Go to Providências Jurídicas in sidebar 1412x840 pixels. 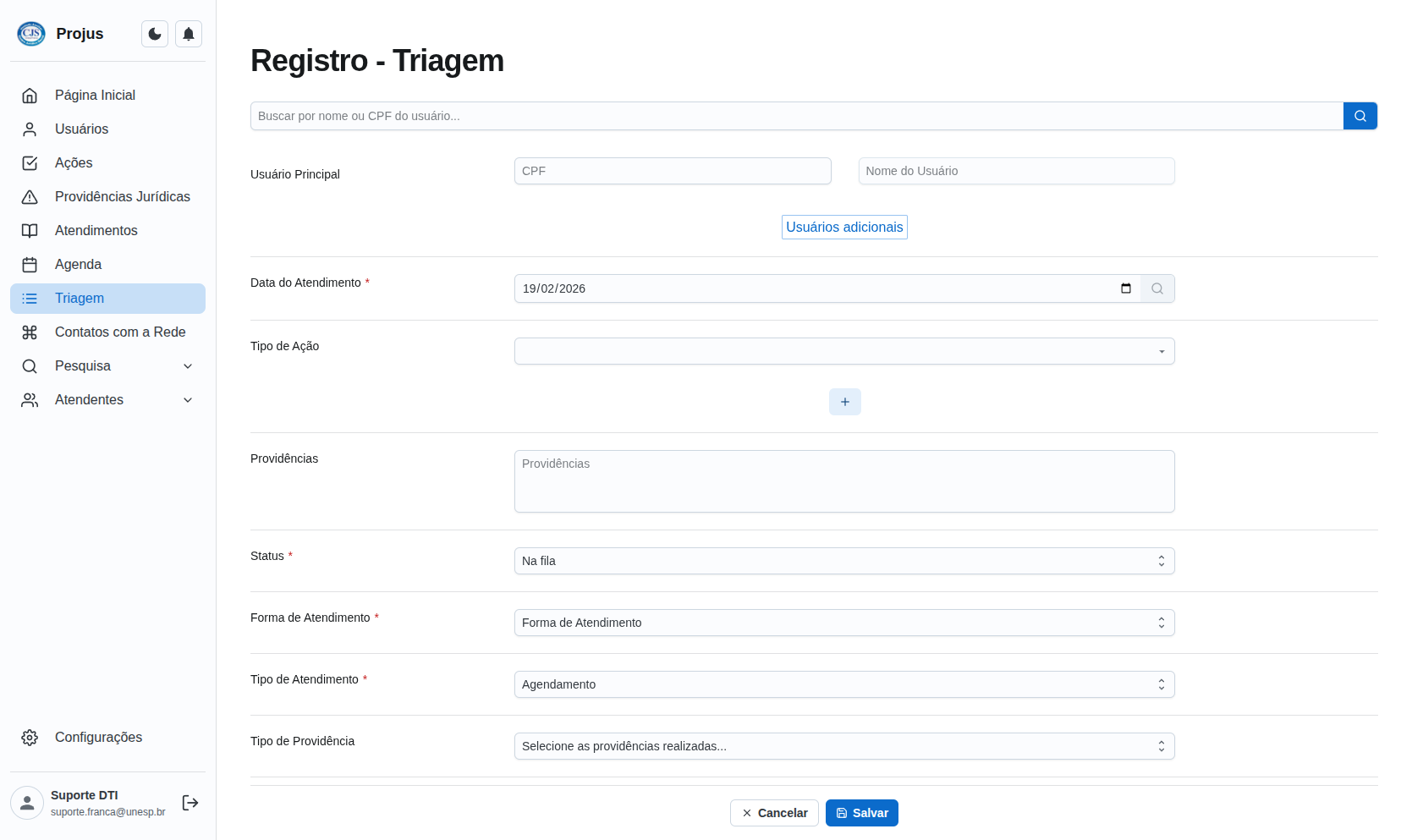(x=122, y=197)
